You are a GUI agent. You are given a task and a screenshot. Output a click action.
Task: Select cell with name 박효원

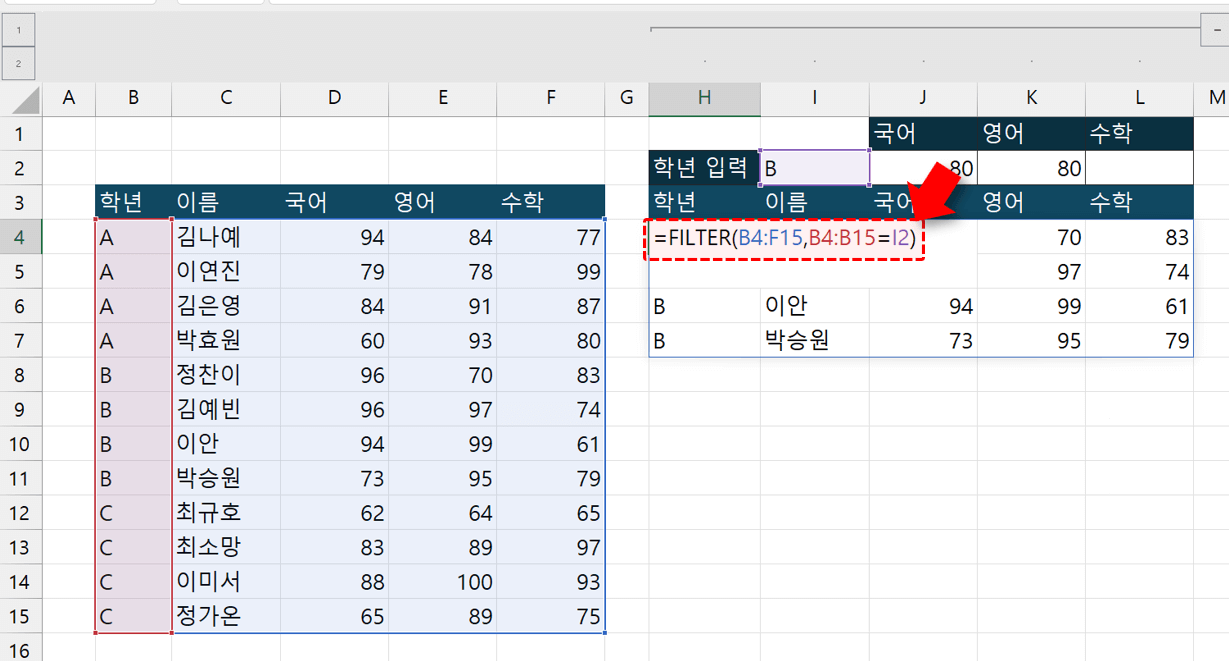[x=226, y=341]
